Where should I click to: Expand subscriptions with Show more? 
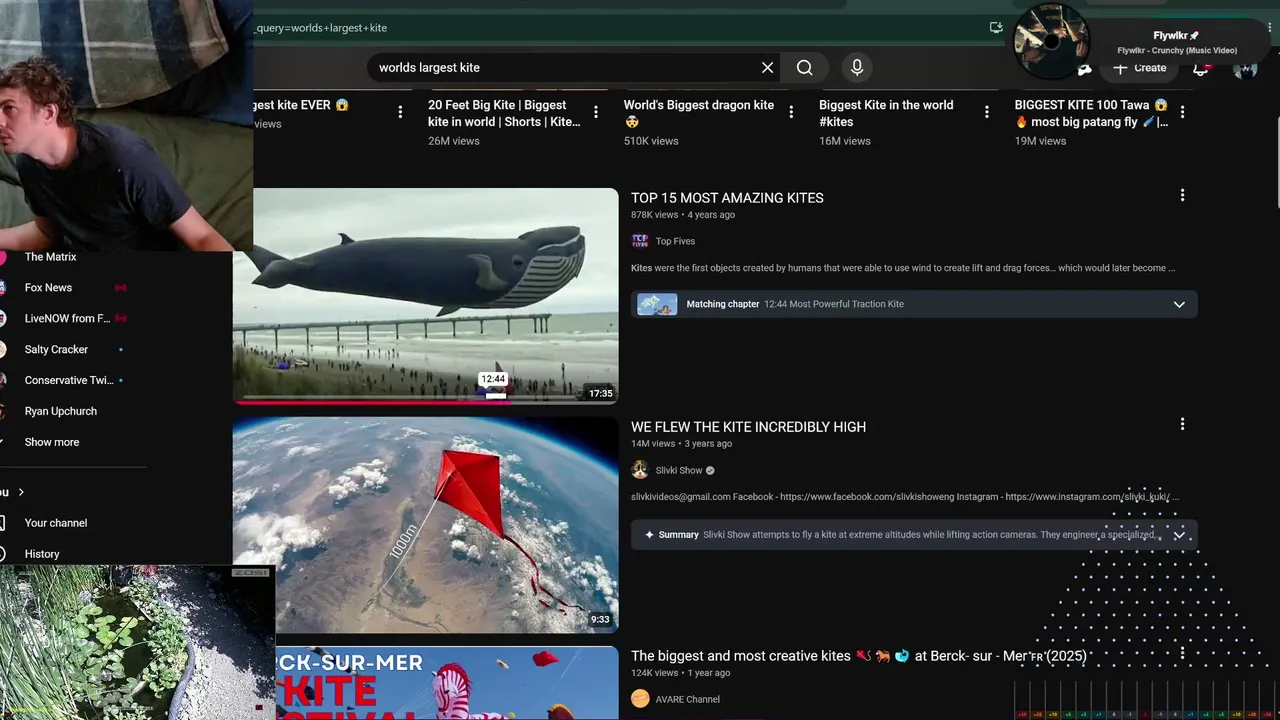tap(52, 442)
